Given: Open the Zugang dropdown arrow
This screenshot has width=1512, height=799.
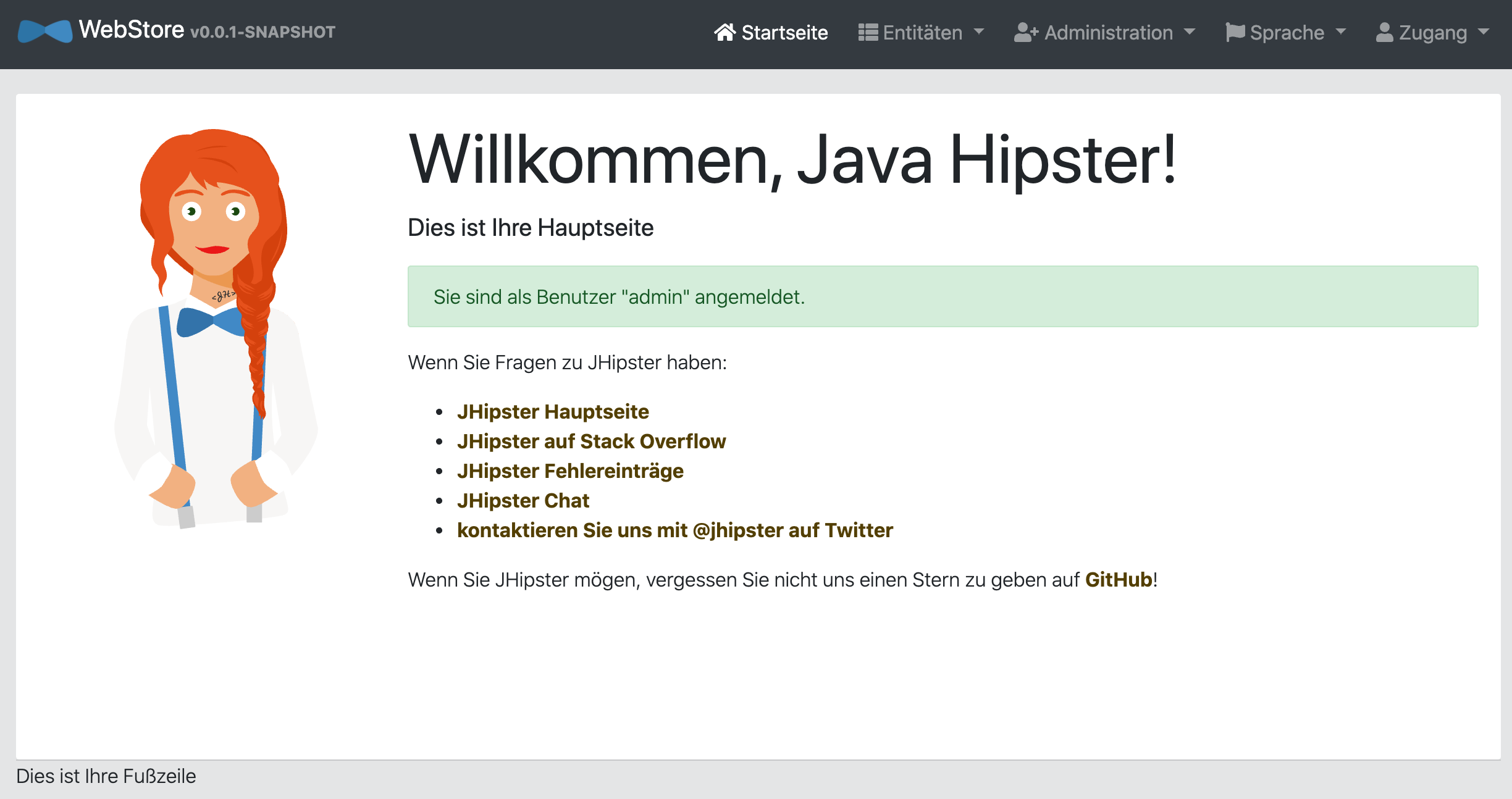Looking at the screenshot, I should coord(1484,31).
